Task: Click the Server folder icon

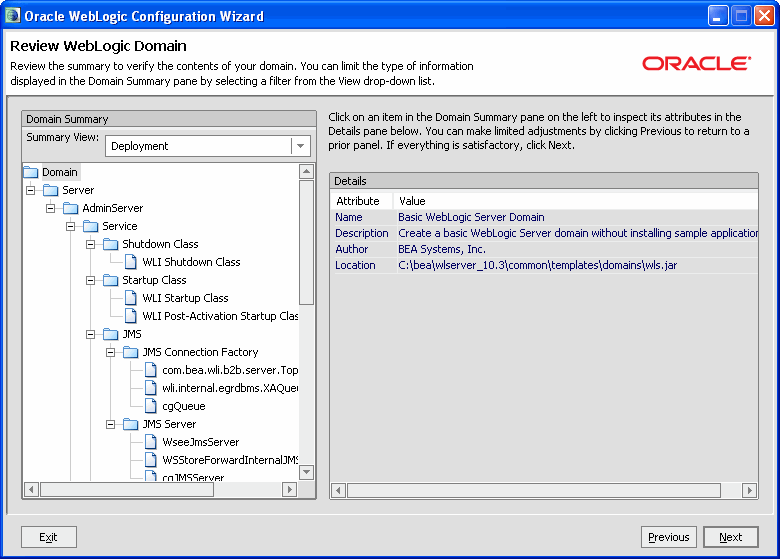Action: (51, 190)
